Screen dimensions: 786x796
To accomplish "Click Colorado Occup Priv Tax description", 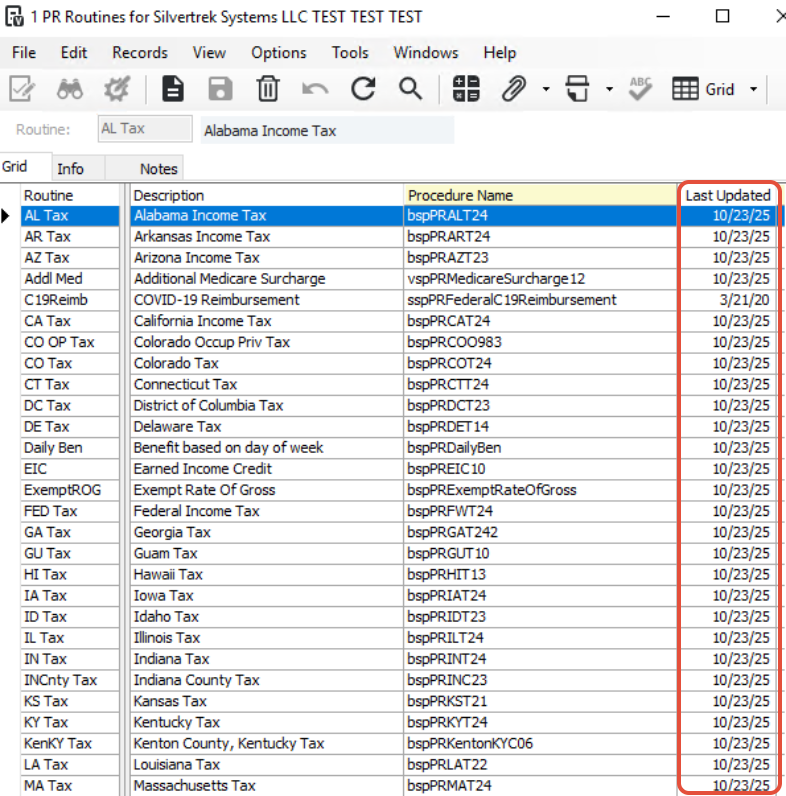I will (x=267, y=342).
